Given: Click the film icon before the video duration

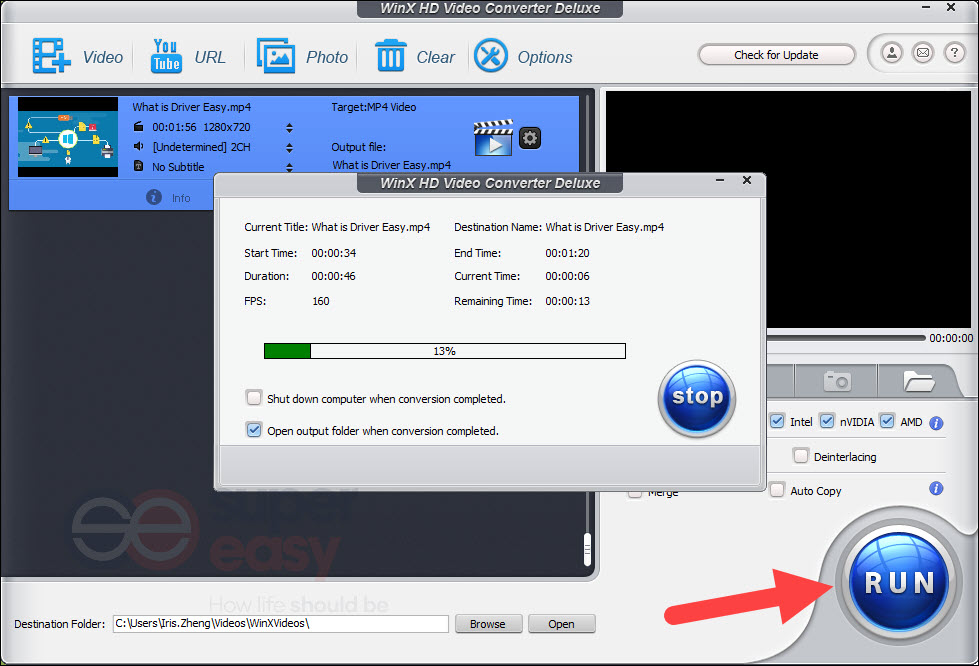Looking at the screenshot, I should 139,127.
